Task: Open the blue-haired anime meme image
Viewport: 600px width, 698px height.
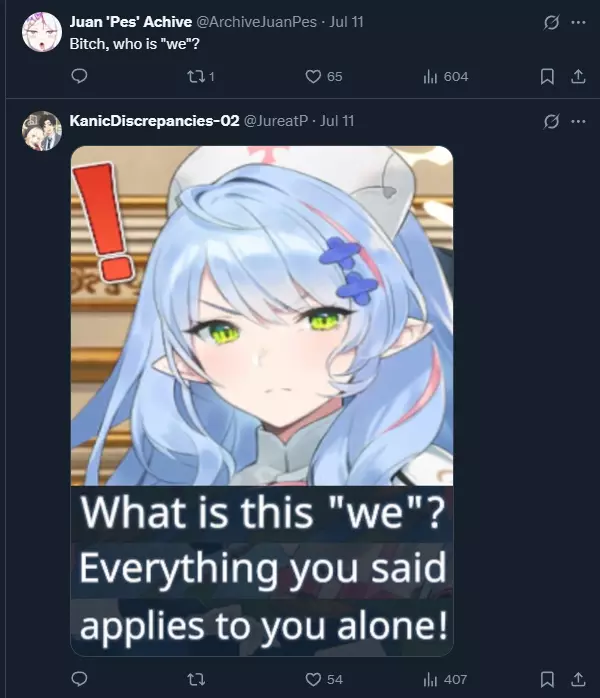Action: (262, 401)
